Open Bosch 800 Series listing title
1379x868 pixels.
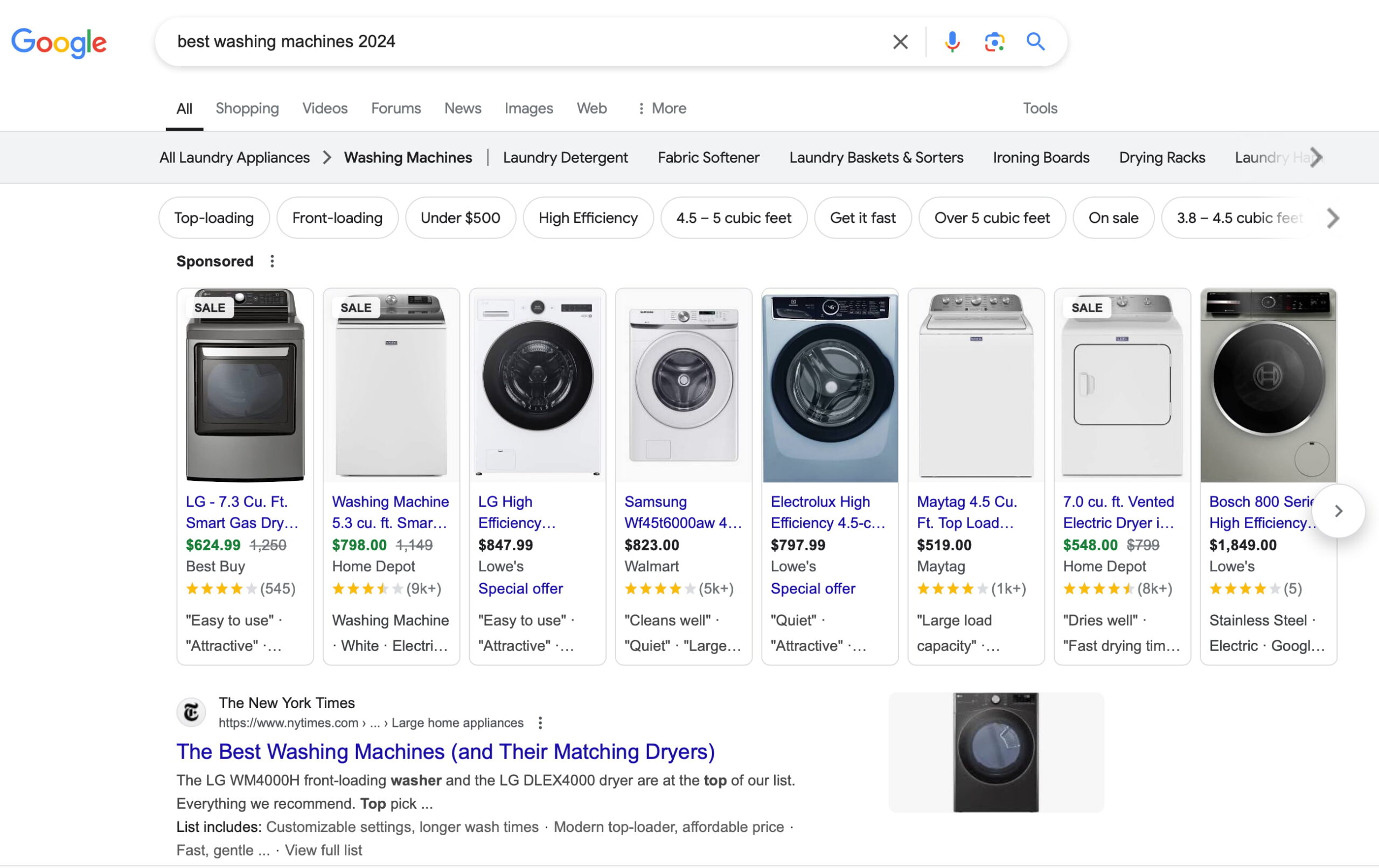coord(1262,512)
